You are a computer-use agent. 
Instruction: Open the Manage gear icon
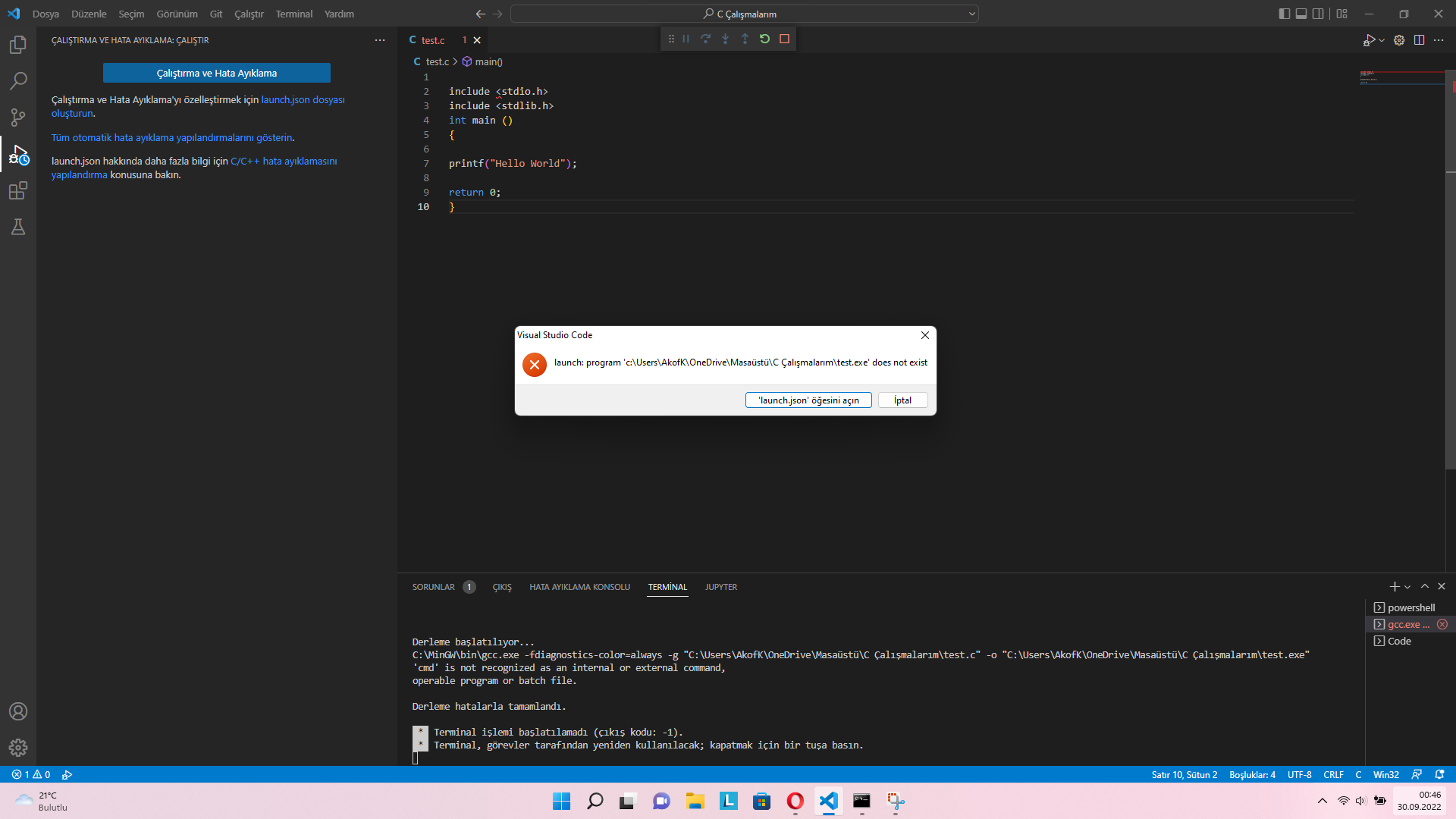point(18,748)
